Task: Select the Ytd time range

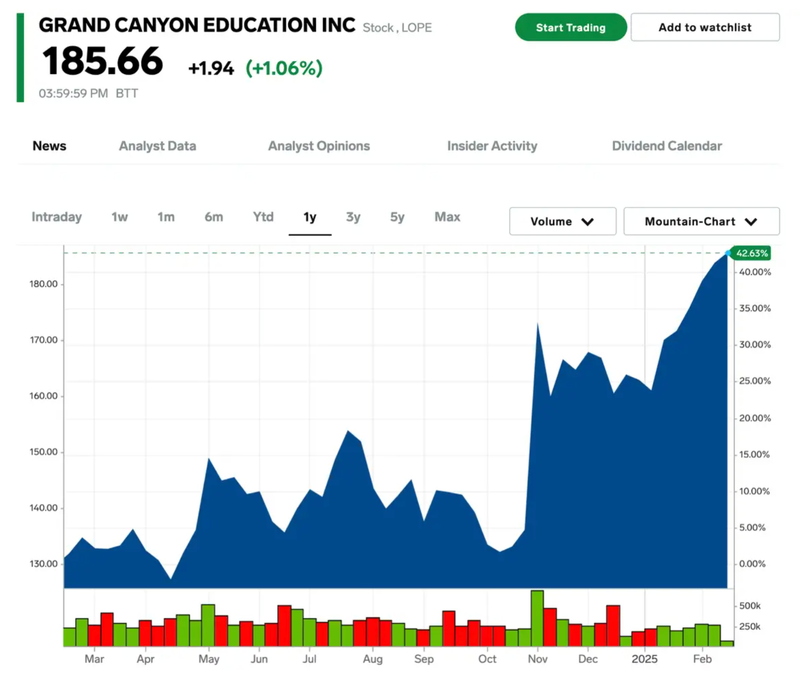Action: [x=263, y=217]
